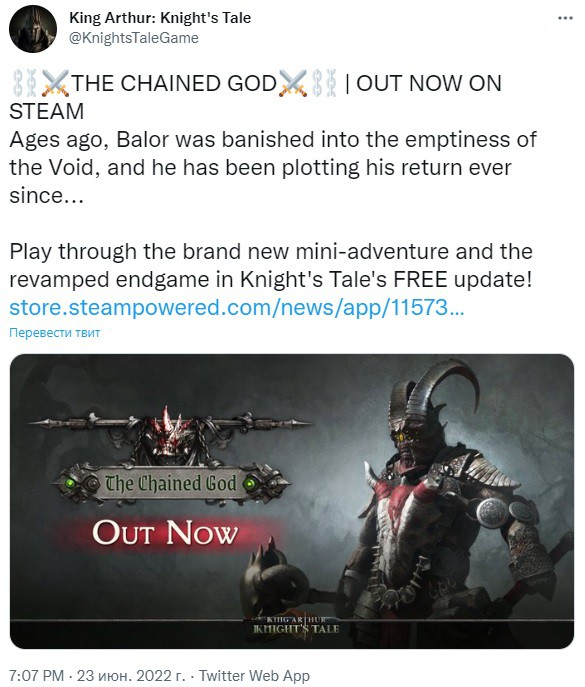Click the OUT NOW banner in the image
This screenshot has width=585, height=687.
[x=165, y=533]
